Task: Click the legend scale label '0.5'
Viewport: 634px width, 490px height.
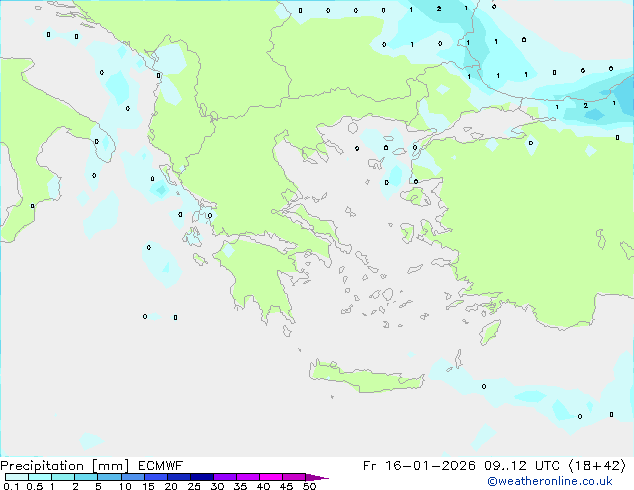Action: 35,486
